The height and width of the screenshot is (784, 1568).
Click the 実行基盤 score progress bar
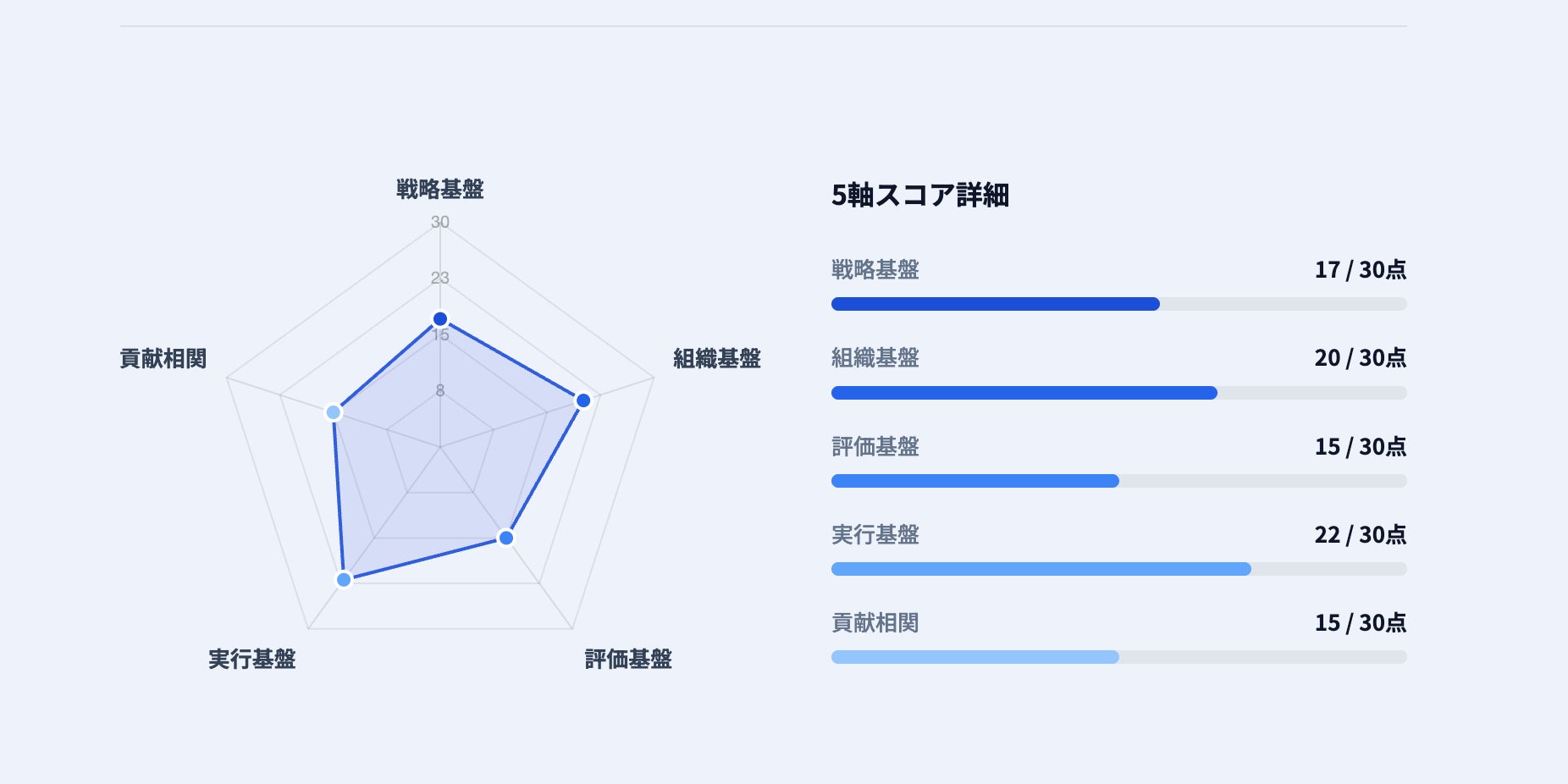pyautogui.click(x=1118, y=569)
